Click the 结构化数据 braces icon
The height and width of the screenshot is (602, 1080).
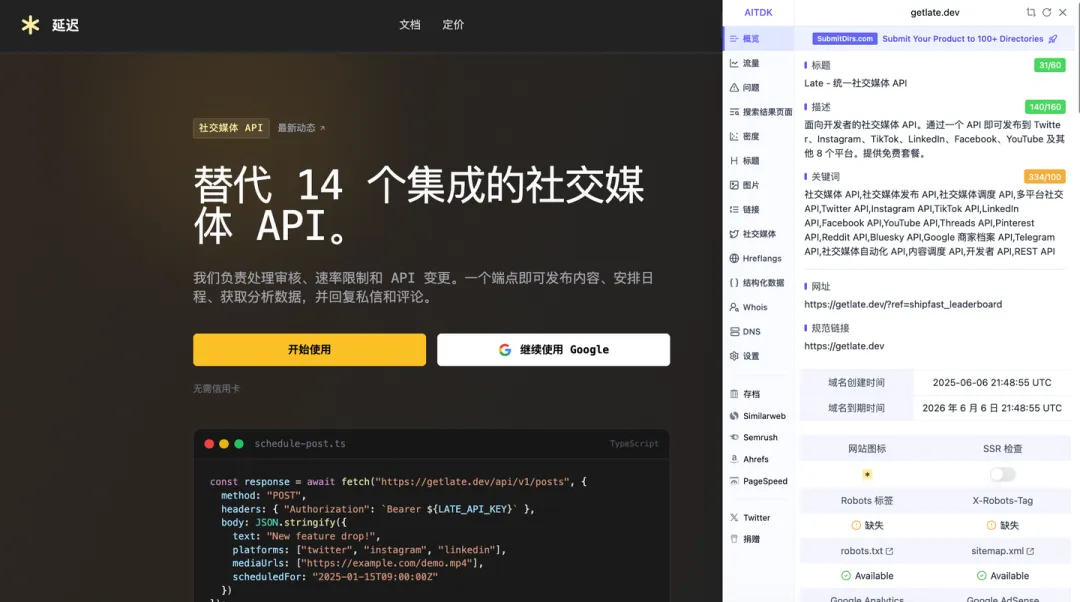coord(734,282)
